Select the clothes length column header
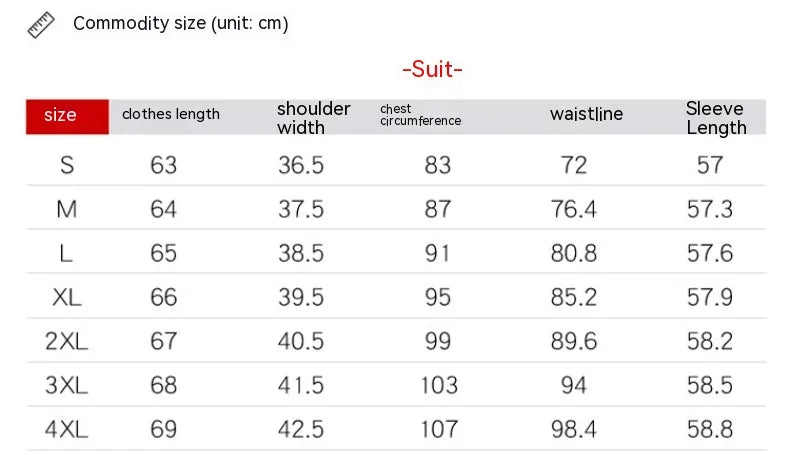Image resolution: width=786 pixels, height=455 pixels. [171, 114]
